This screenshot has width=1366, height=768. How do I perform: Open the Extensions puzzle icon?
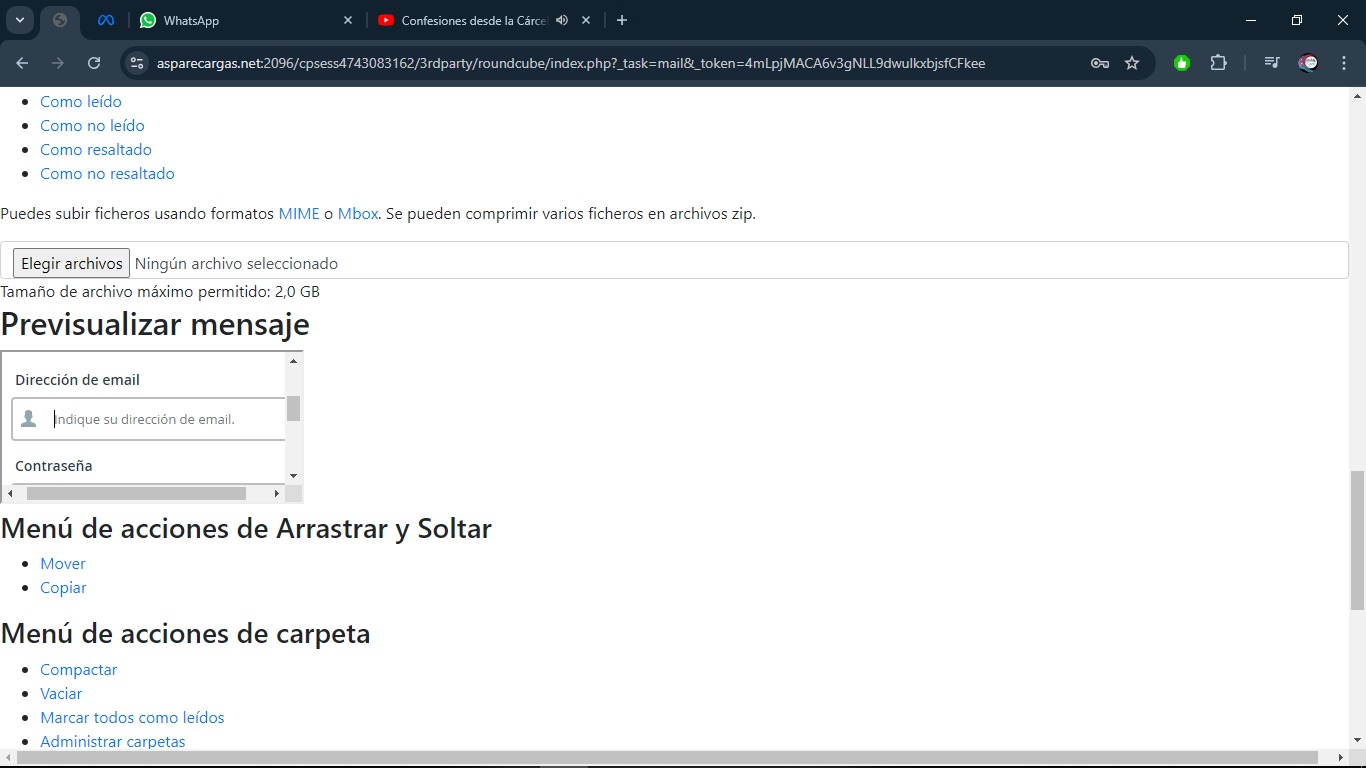point(1218,63)
